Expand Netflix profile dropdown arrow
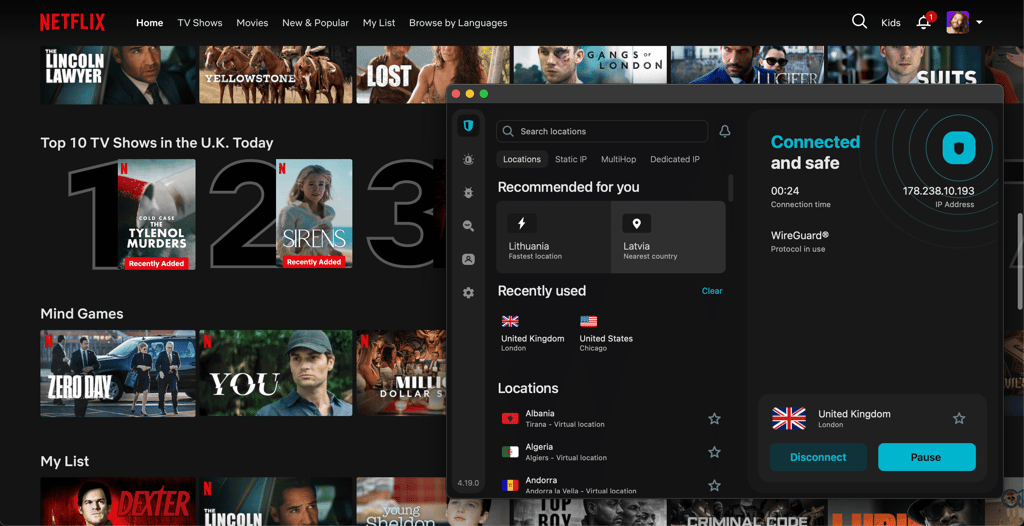 [980, 22]
